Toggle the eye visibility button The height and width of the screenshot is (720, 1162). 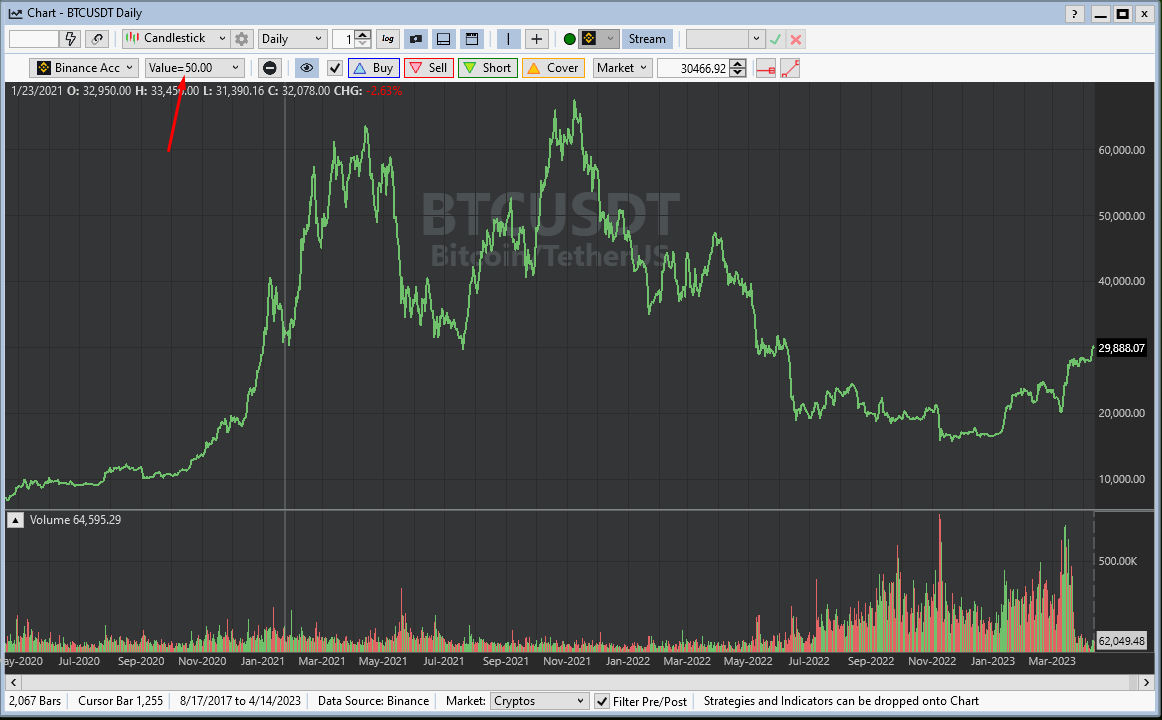[x=307, y=68]
